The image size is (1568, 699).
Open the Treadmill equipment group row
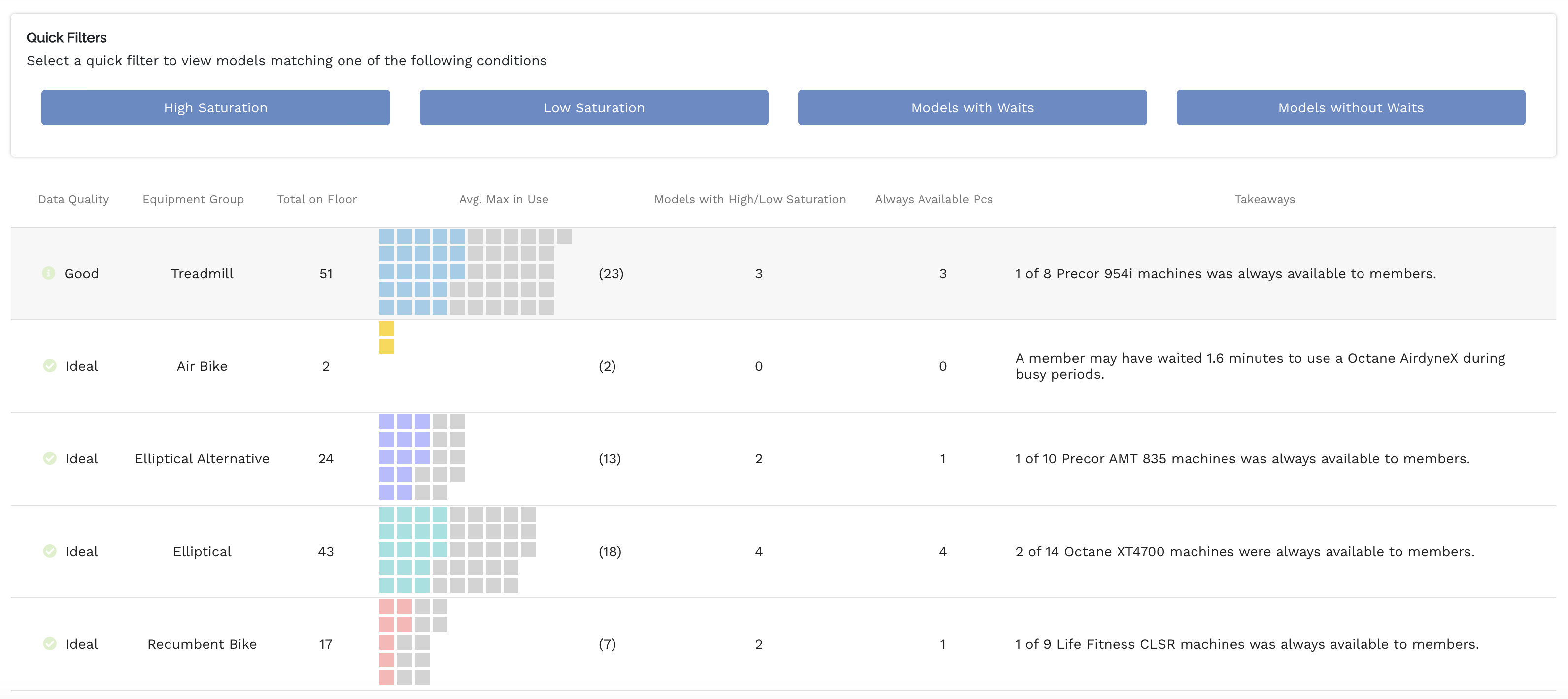[x=202, y=274]
